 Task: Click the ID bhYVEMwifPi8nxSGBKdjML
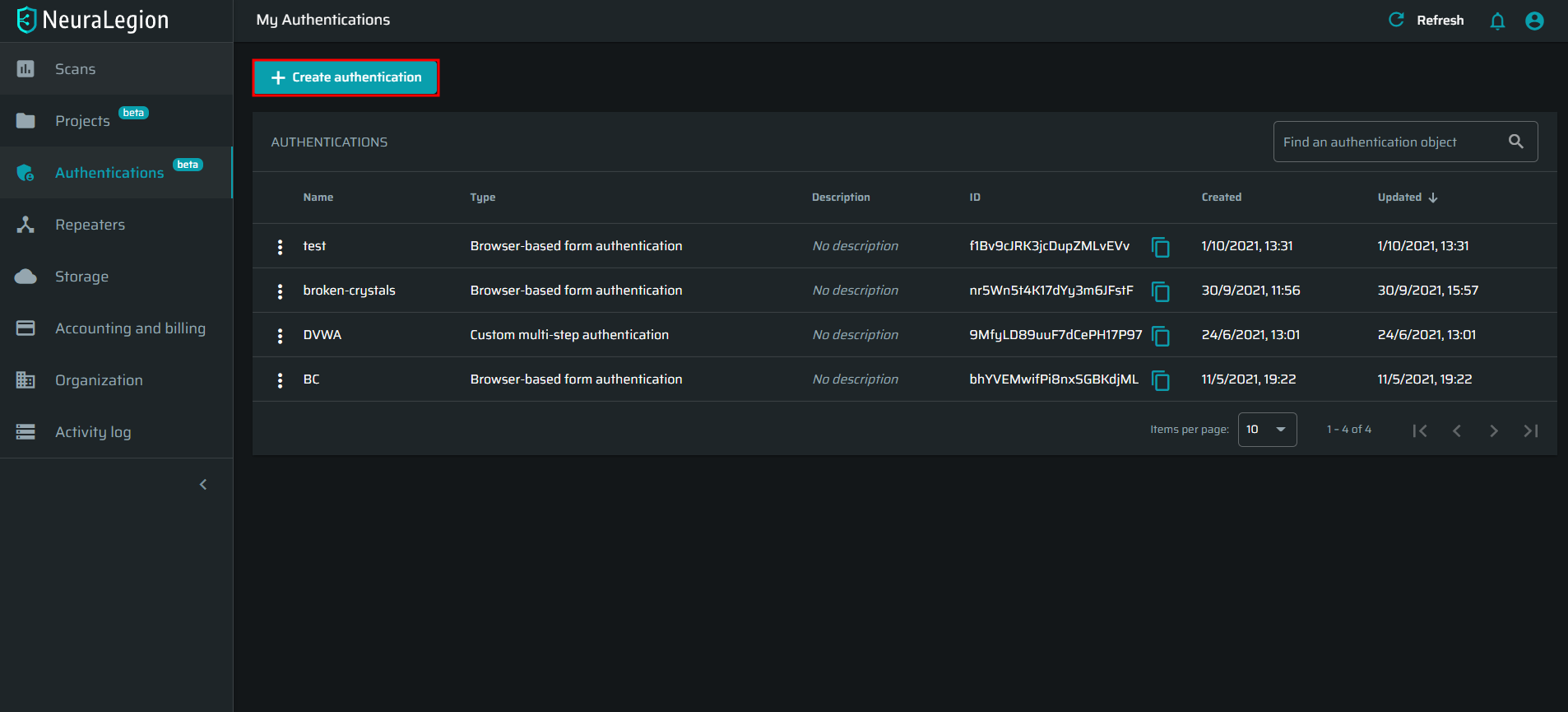[x=1054, y=379]
